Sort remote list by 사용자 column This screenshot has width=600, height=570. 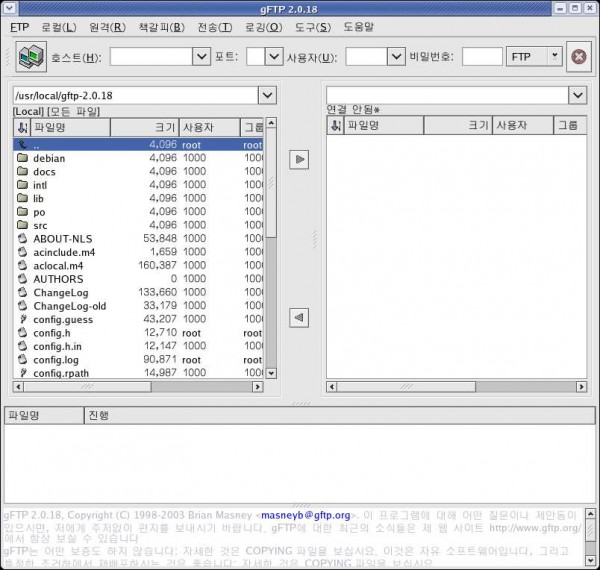pyautogui.click(x=523, y=125)
